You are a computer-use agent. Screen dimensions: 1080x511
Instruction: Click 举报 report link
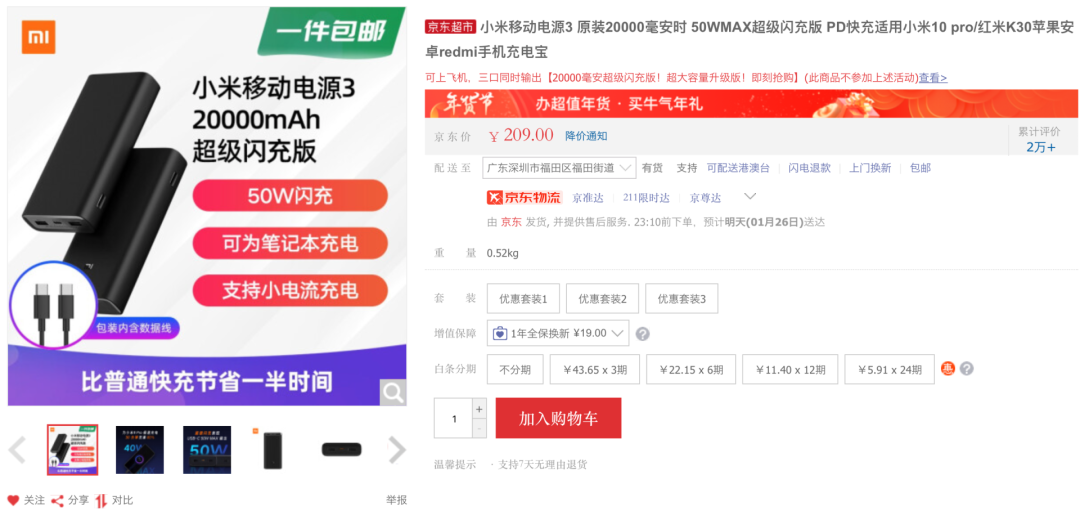tap(397, 500)
